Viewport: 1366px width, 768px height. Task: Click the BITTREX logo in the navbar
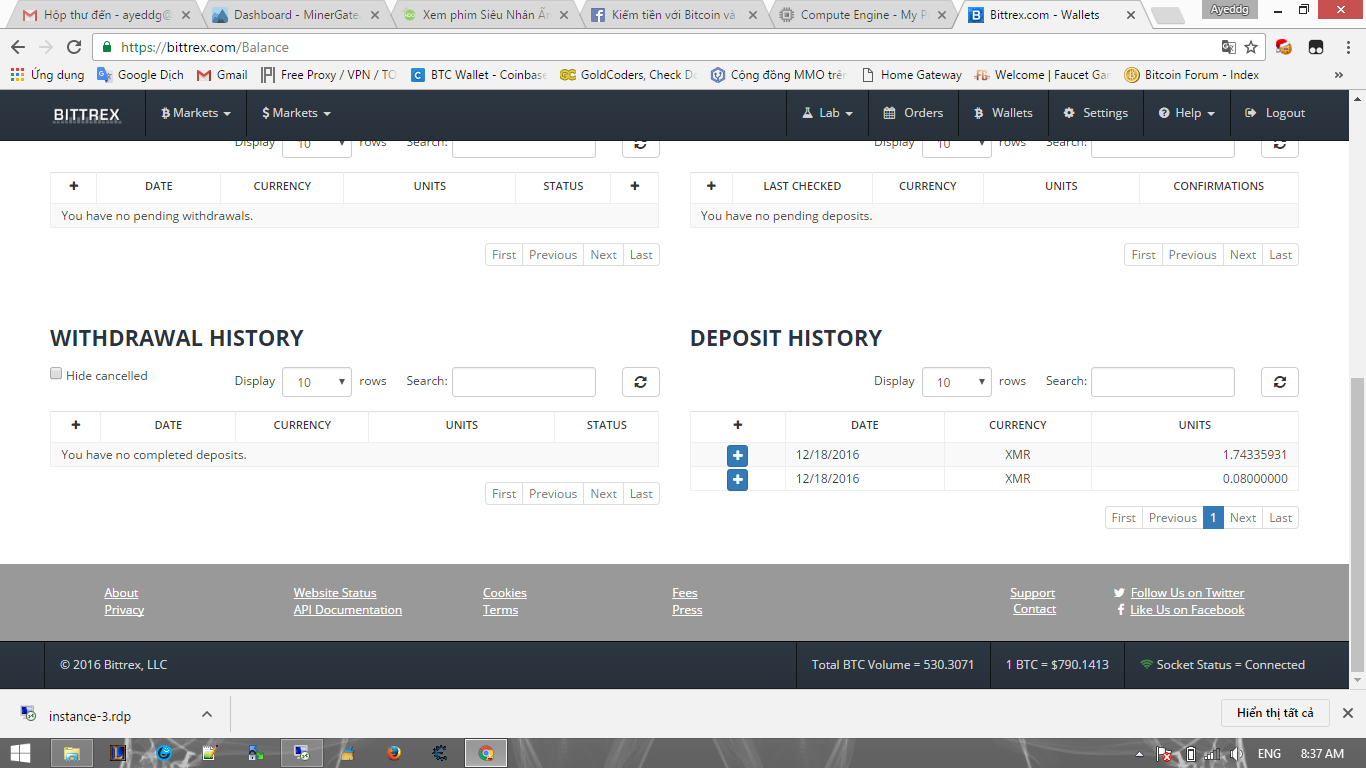(87, 114)
